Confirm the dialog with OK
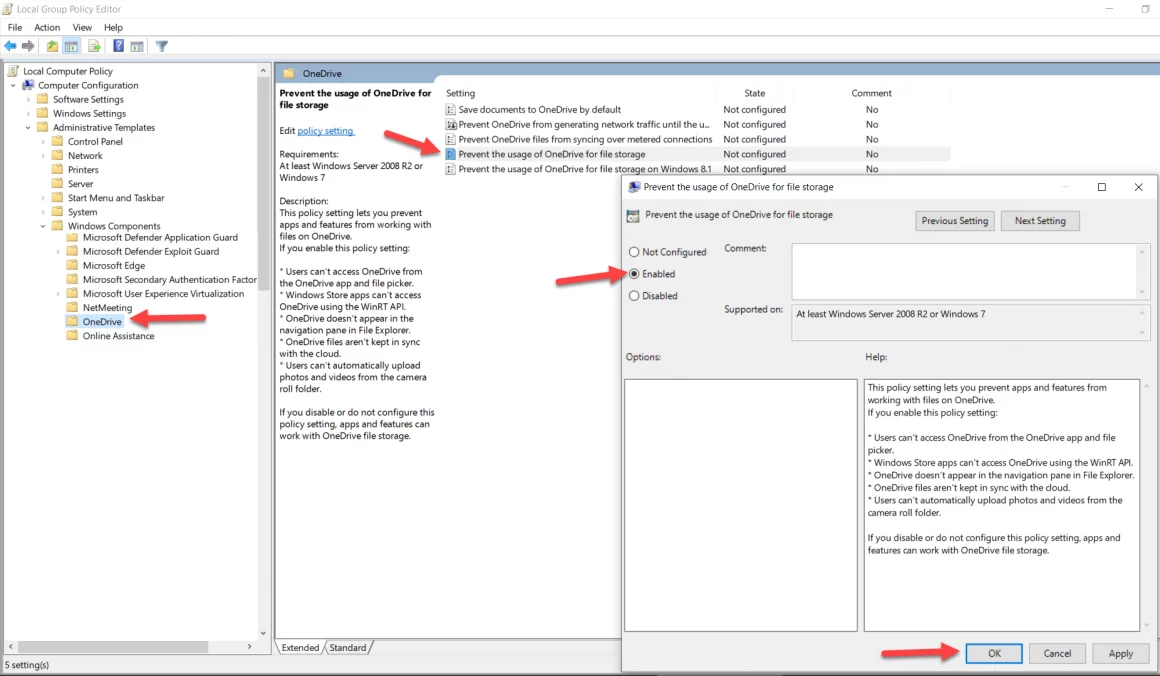 pos(994,653)
